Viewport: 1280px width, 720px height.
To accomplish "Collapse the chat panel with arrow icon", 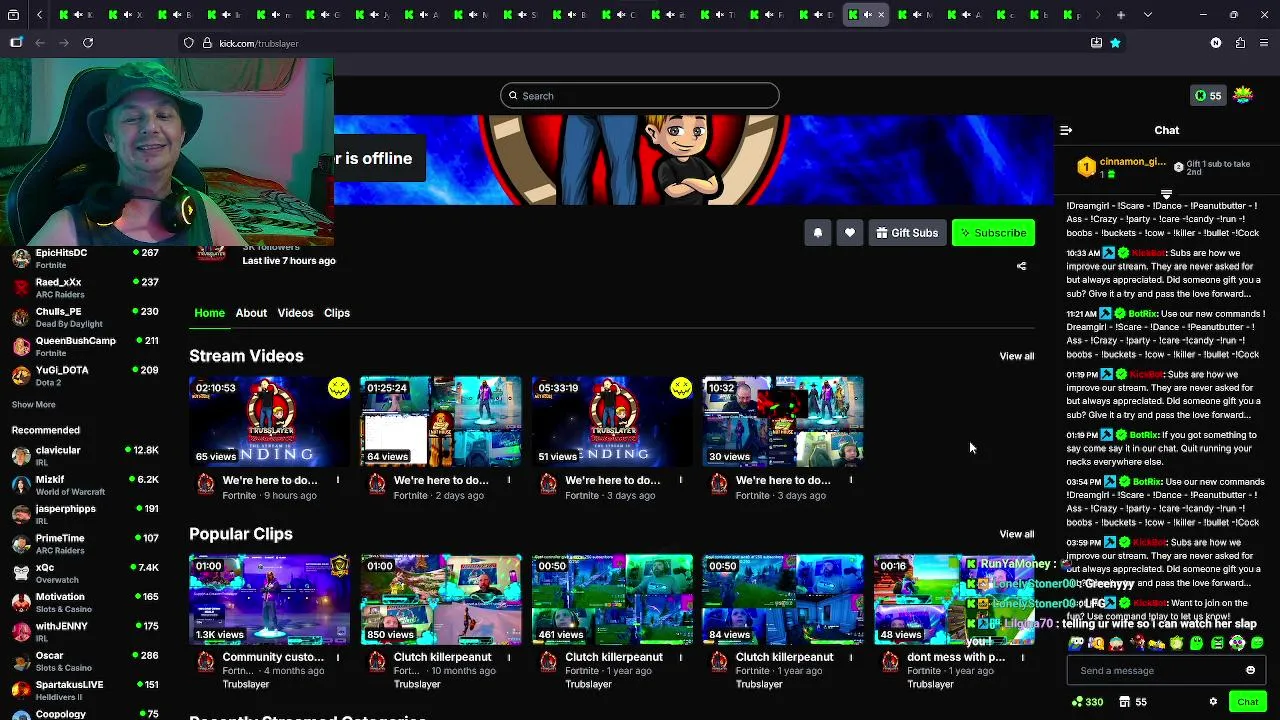I will pos(1066,130).
